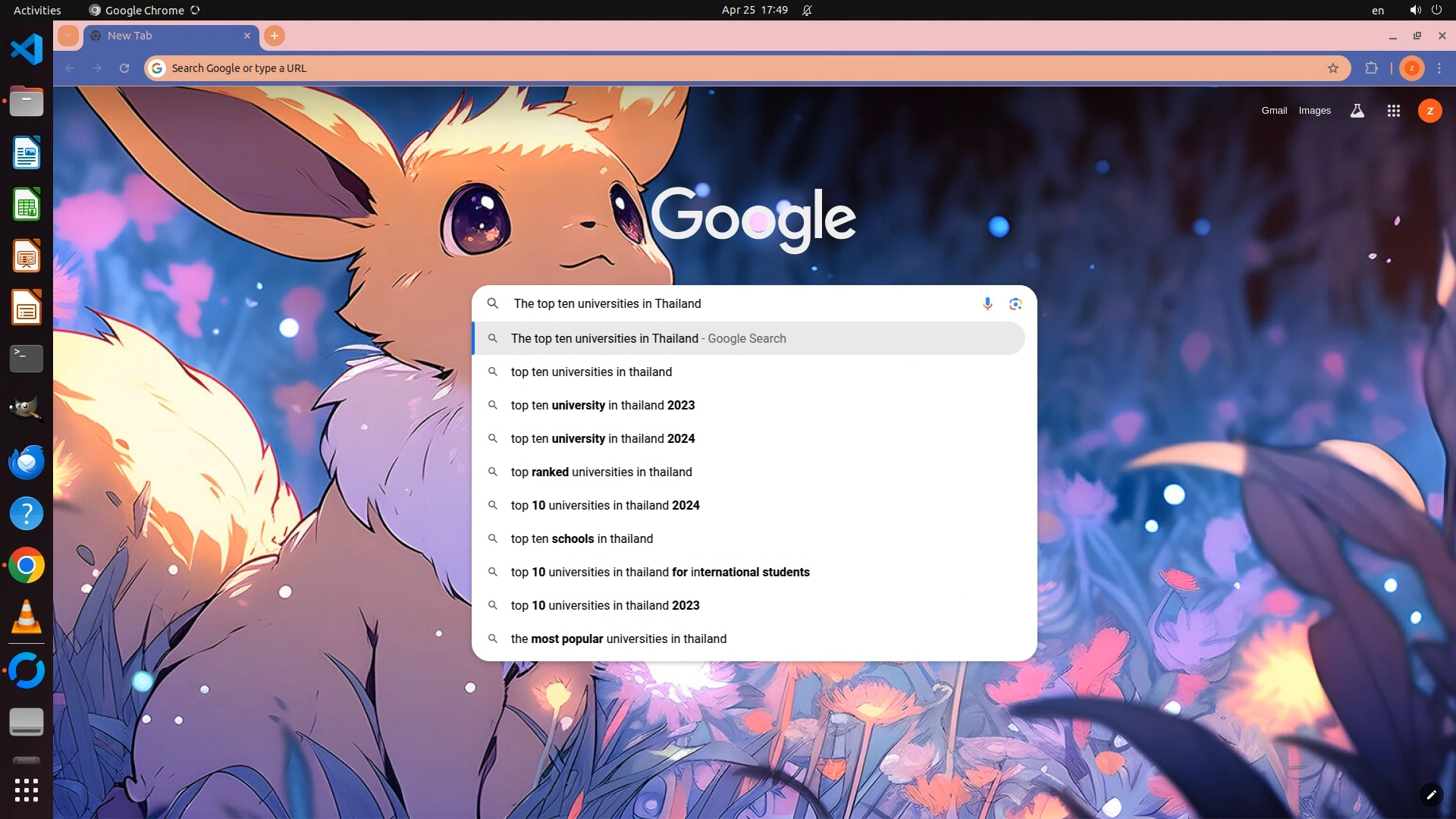Open Google account avatar on page
This screenshot has width=1456, height=819.
tap(1429, 111)
